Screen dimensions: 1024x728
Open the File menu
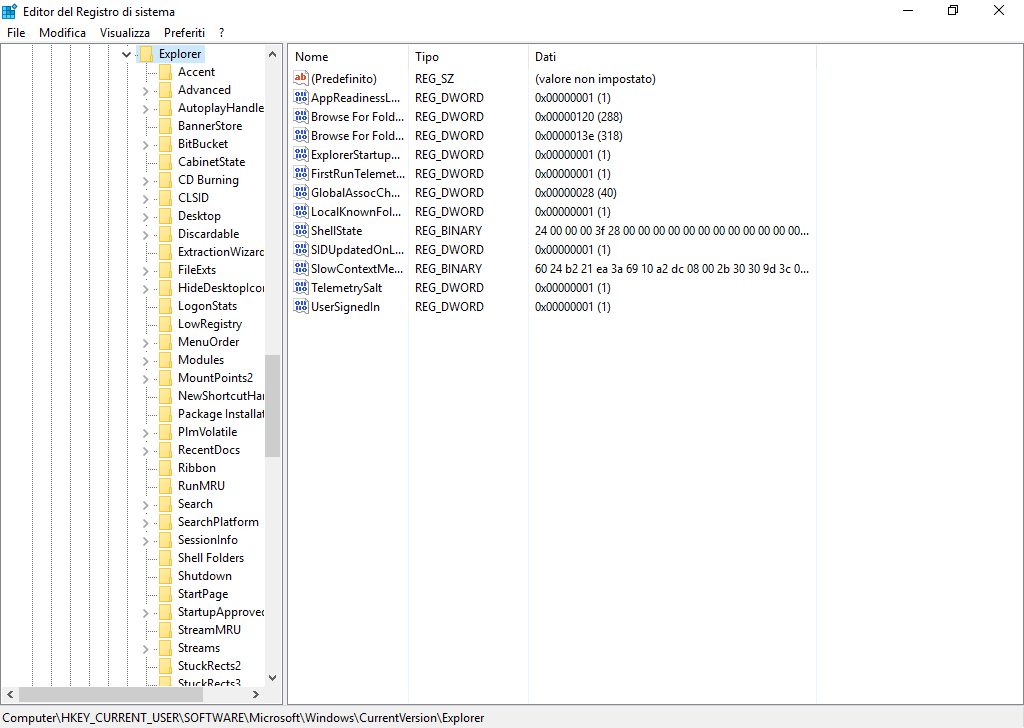click(15, 33)
